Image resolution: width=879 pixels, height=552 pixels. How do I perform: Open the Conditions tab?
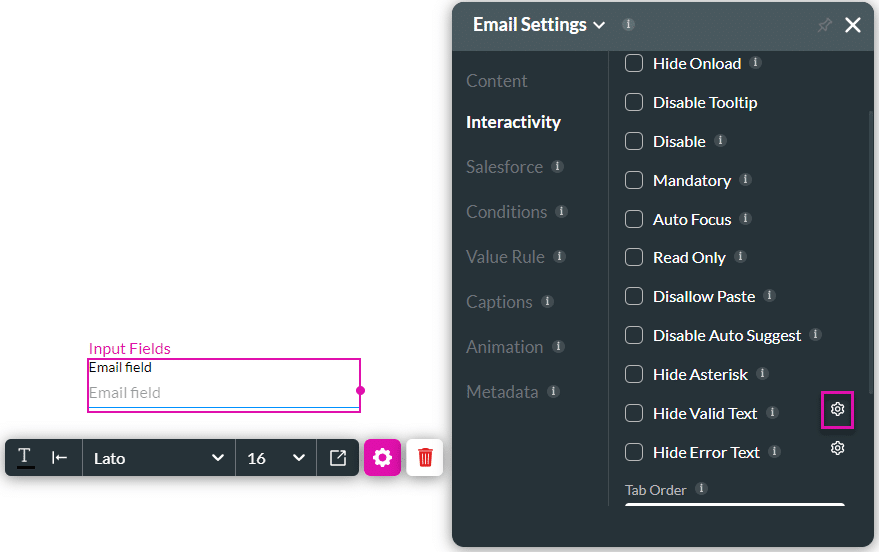click(506, 212)
